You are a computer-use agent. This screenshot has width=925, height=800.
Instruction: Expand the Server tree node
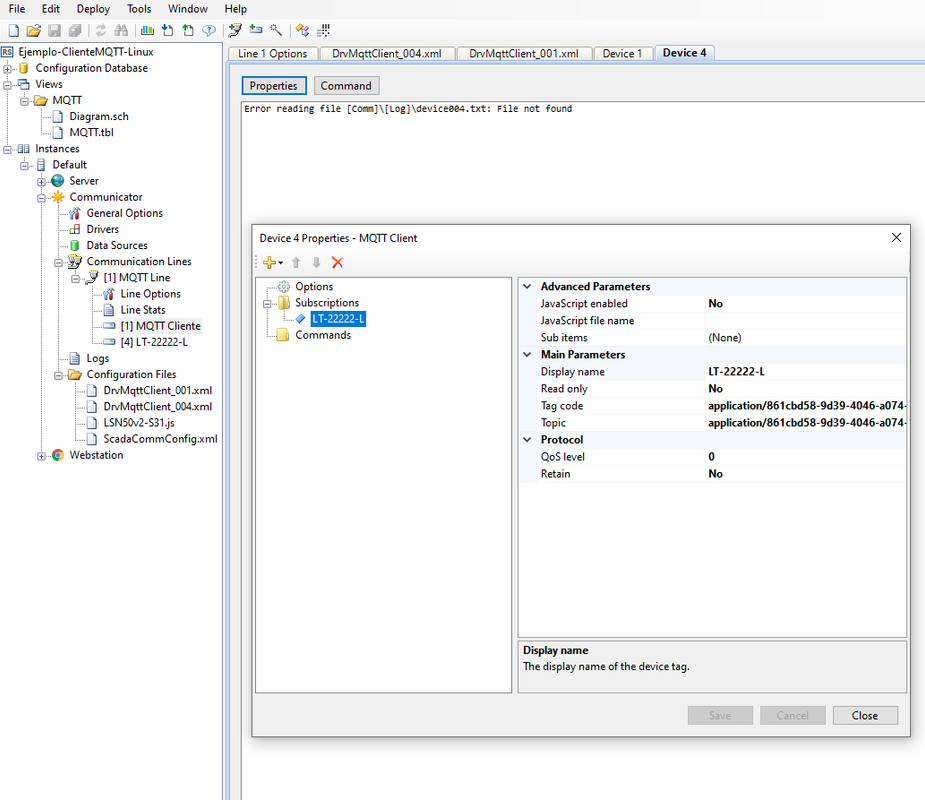pyautogui.click(x=41, y=181)
